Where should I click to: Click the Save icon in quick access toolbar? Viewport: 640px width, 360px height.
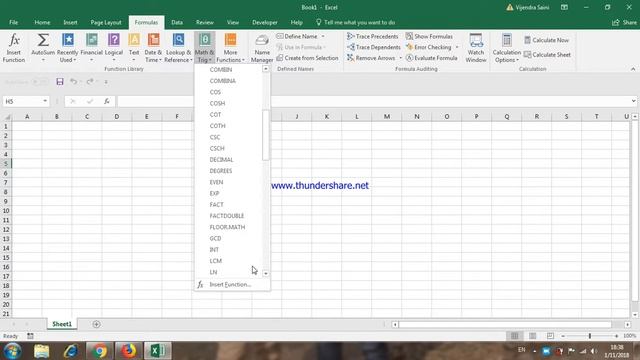point(60,82)
